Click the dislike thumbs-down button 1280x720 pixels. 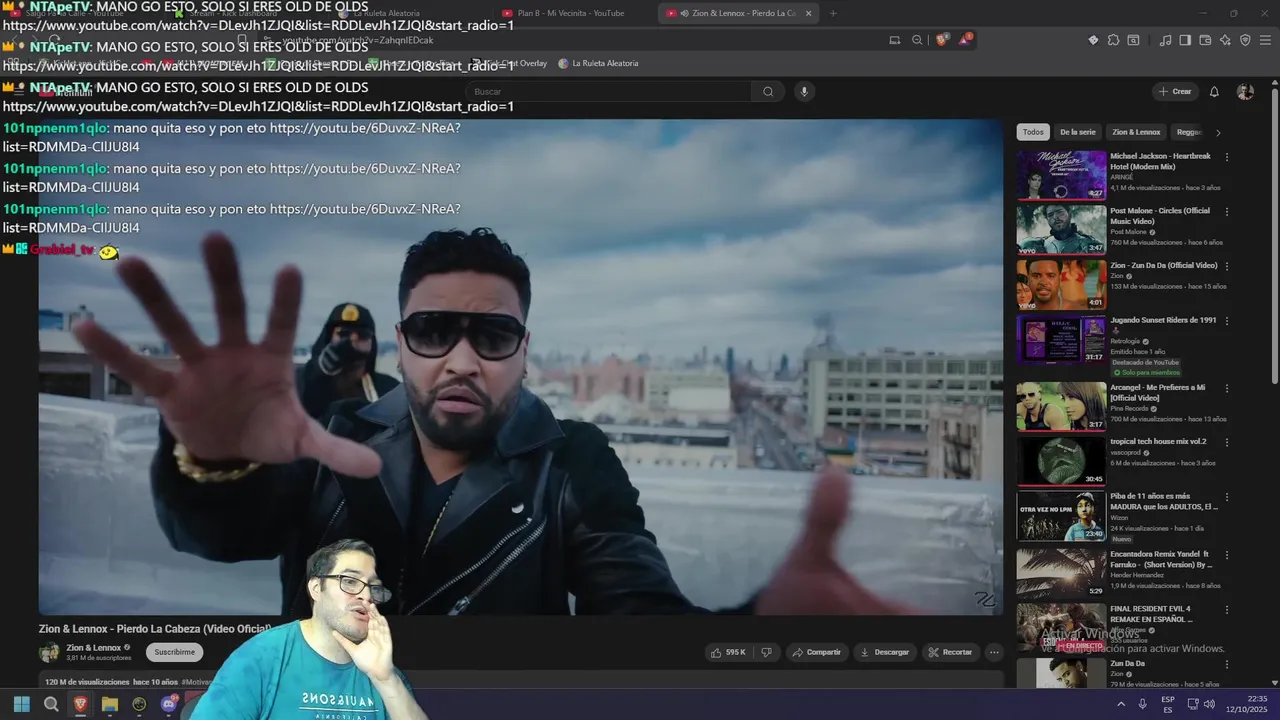coord(766,652)
